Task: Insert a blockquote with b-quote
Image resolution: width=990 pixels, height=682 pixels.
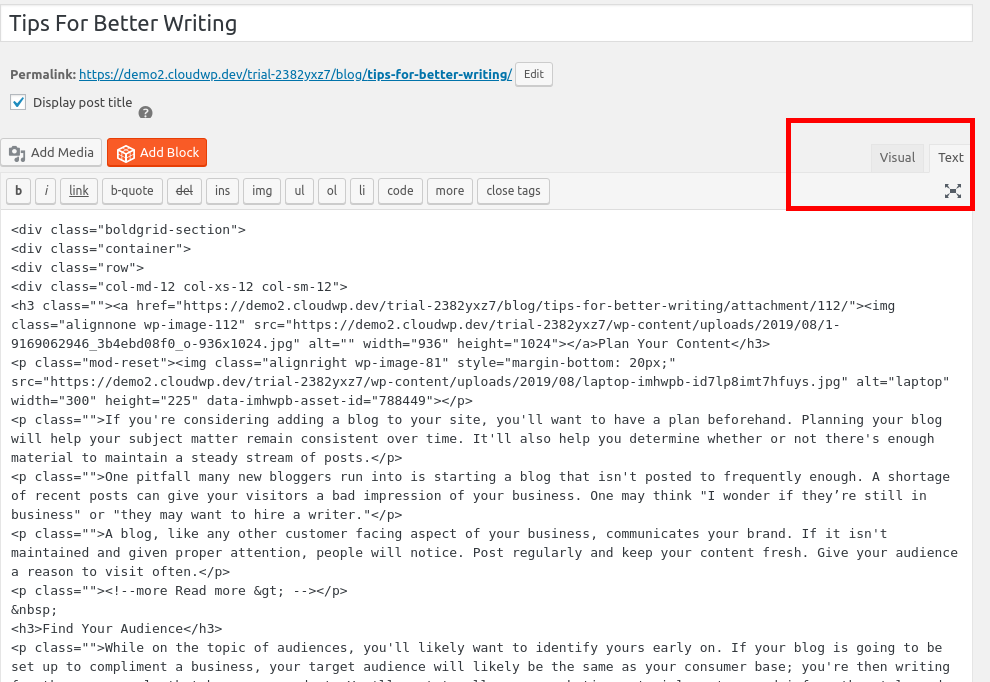Action: click(132, 191)
